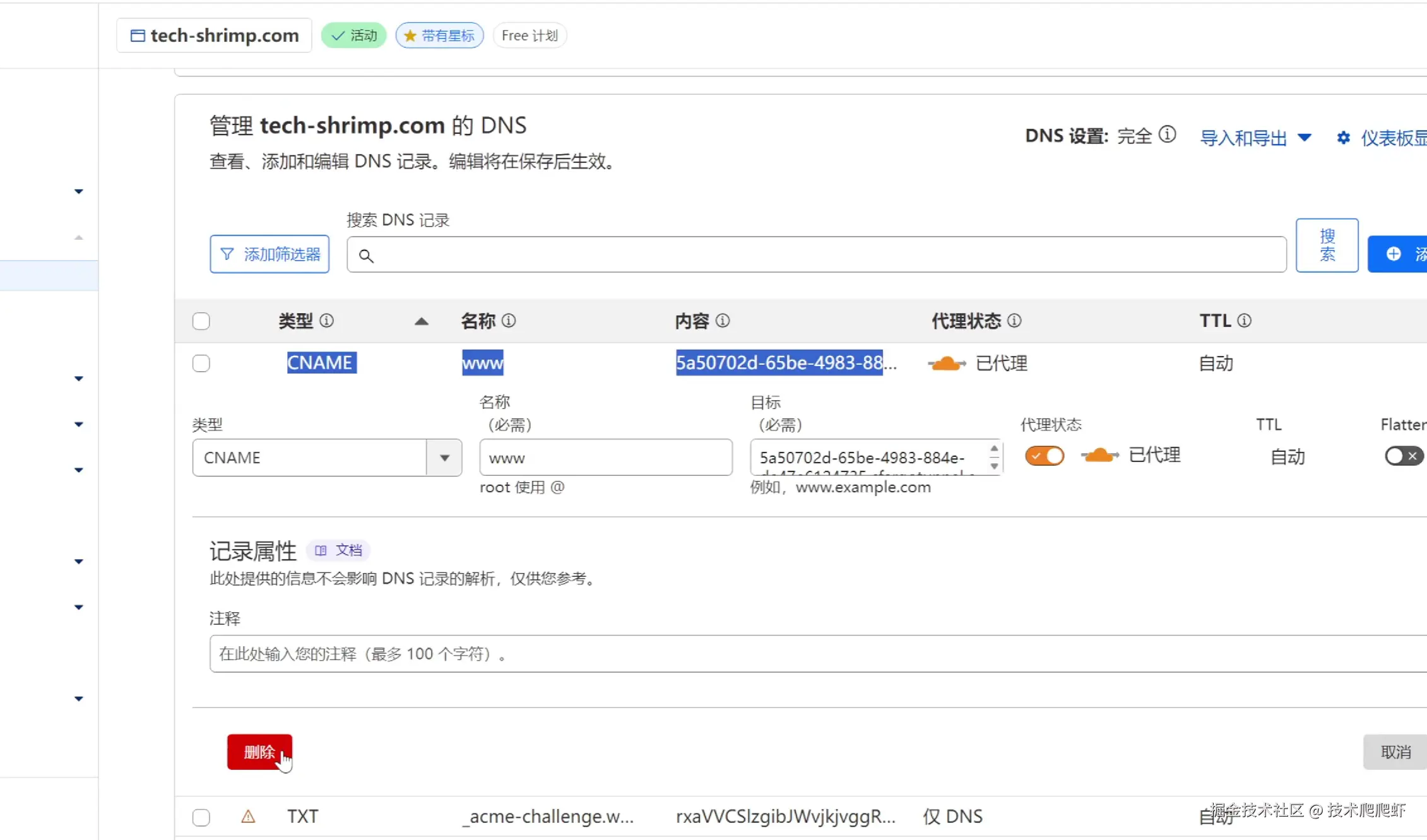Check the CNAME www record checkbox
1427x840 pixels.
(201, 363)
